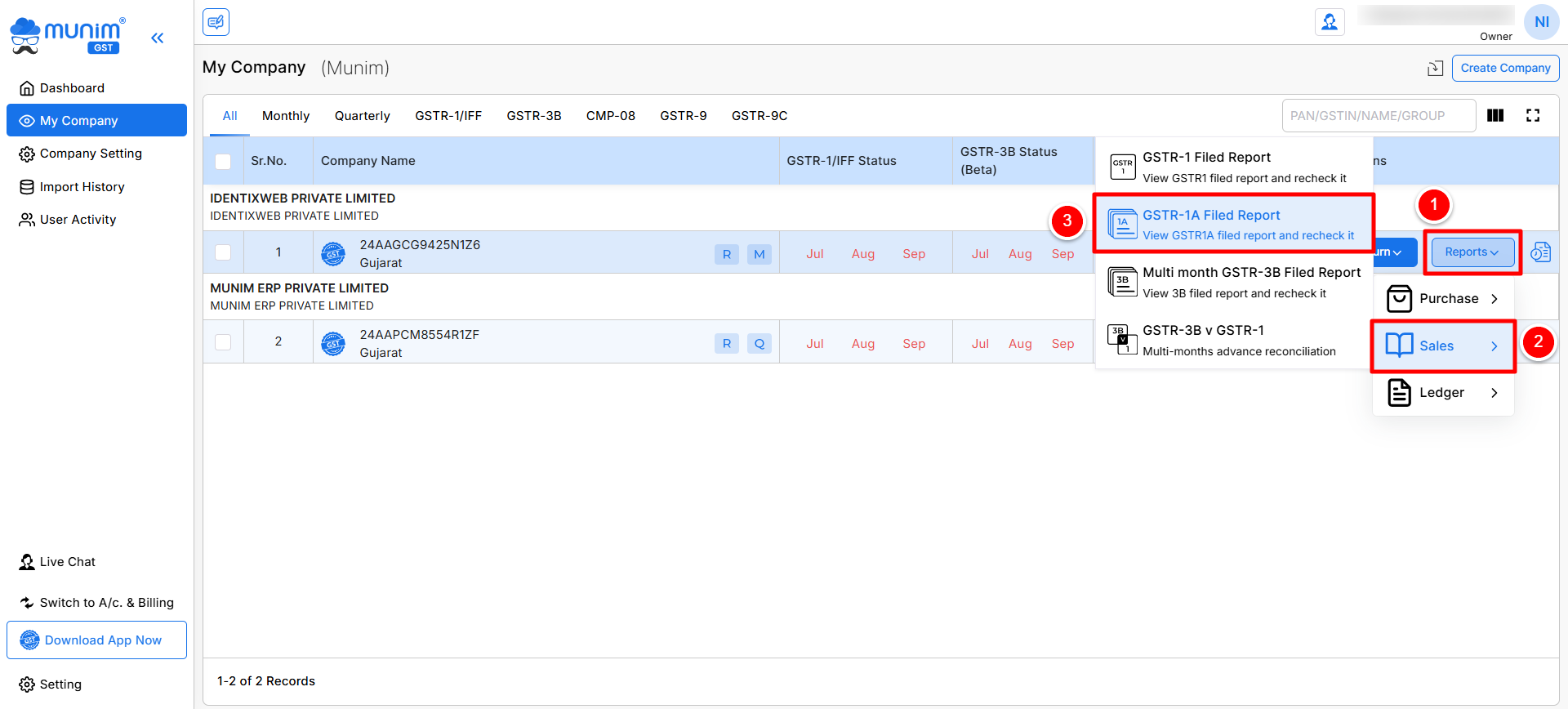Image resolution: width=1568 pixels, height=709 pixels.
Task: Click the Company Name column header
Action: coord(546,161)
